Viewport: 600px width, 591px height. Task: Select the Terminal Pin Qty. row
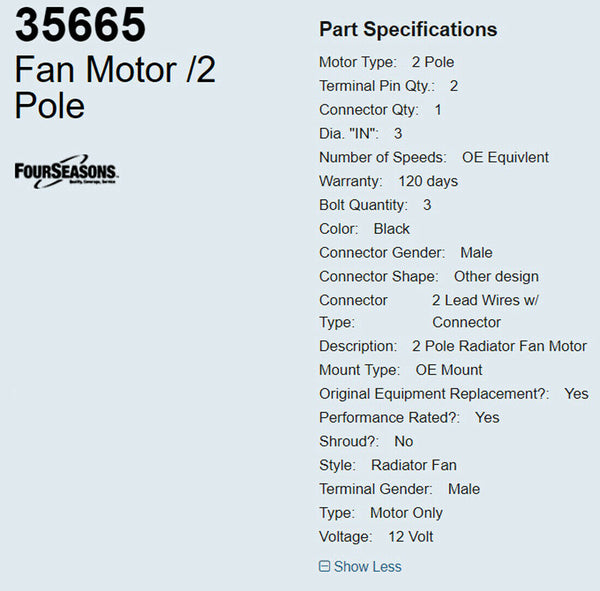pyautogui.click(x=388, y=86)
